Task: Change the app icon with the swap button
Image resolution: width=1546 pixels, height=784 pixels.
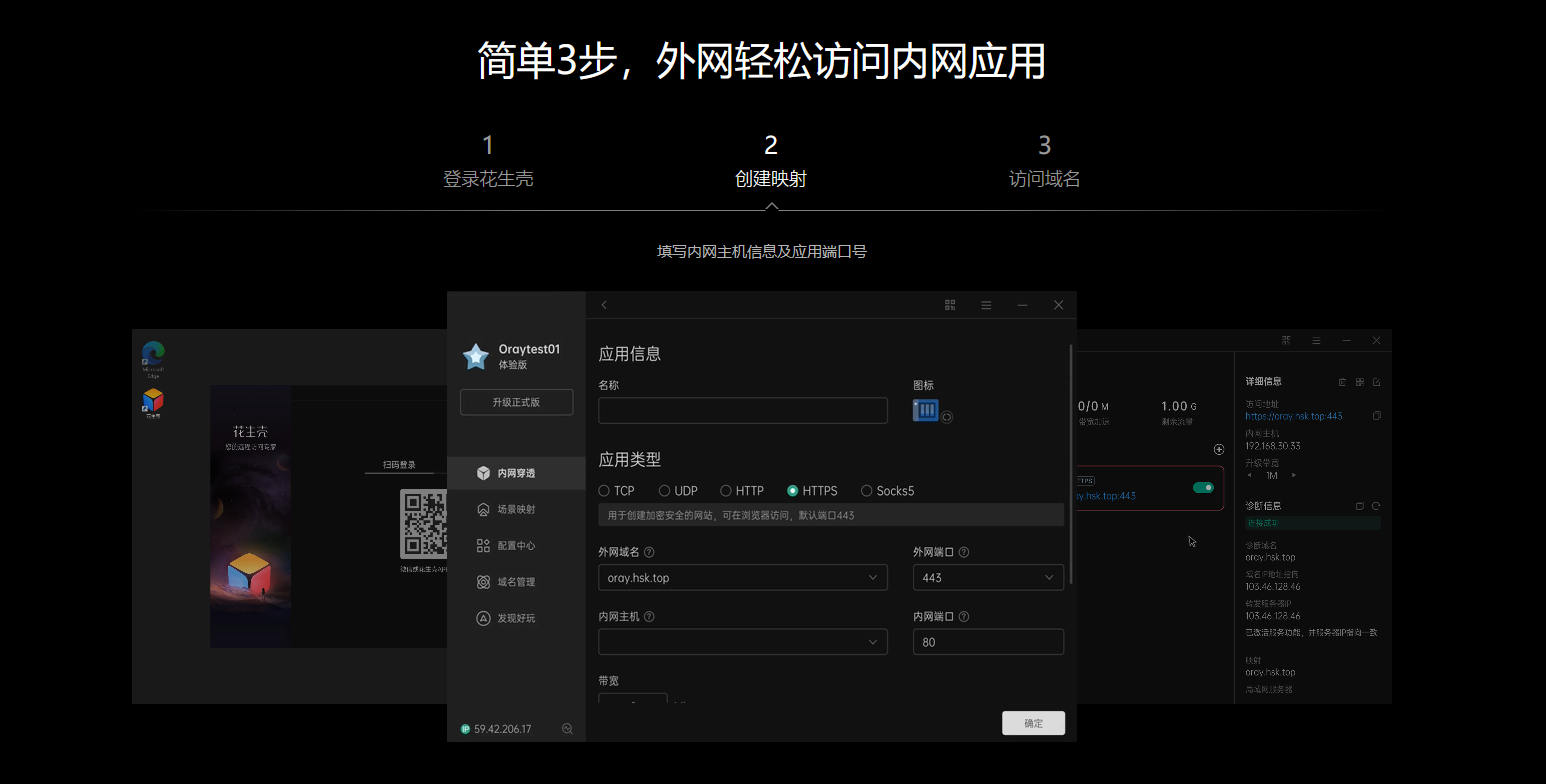Action: coord(947,417)
